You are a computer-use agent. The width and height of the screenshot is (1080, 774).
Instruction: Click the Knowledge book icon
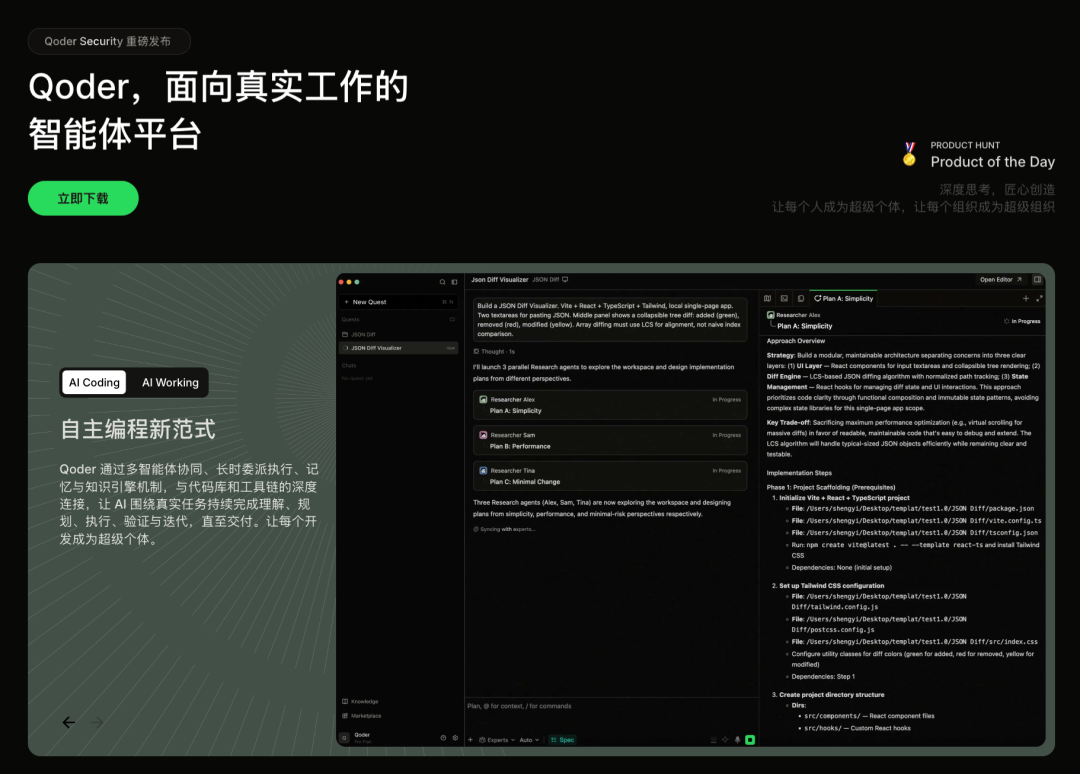pyautogui.click(x=345, y=702)
